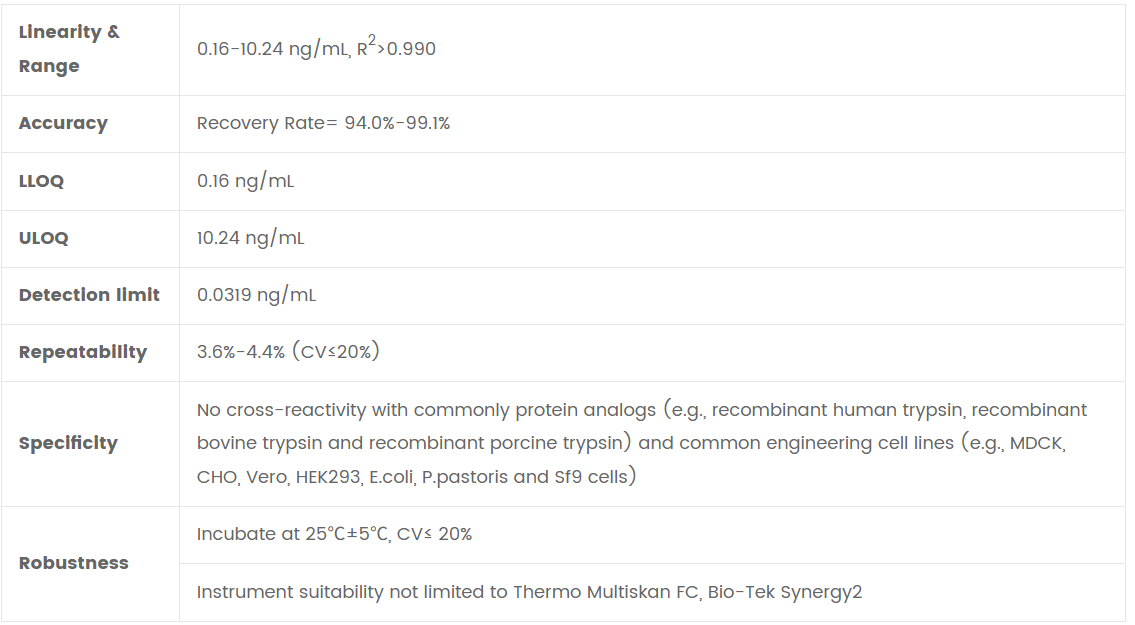Click the 0.0319 ng/mL detection value
Viewport: 1135px width, 625px height.
point(256,295)
